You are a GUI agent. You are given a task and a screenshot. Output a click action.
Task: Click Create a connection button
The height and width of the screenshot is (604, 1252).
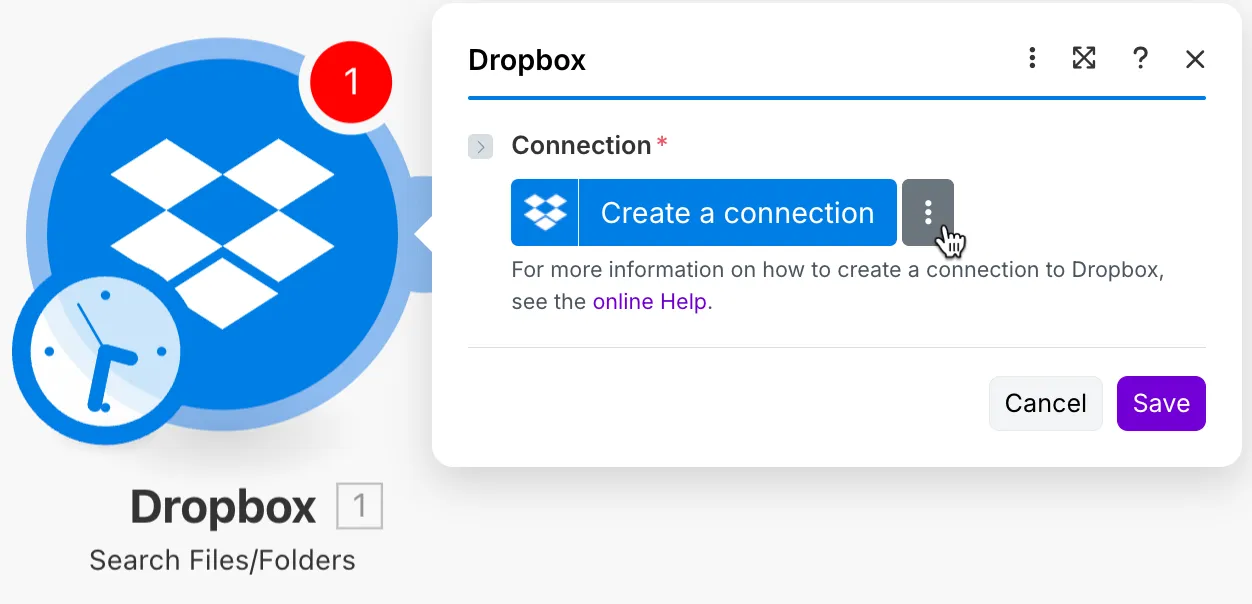click(x=737, y=213)
